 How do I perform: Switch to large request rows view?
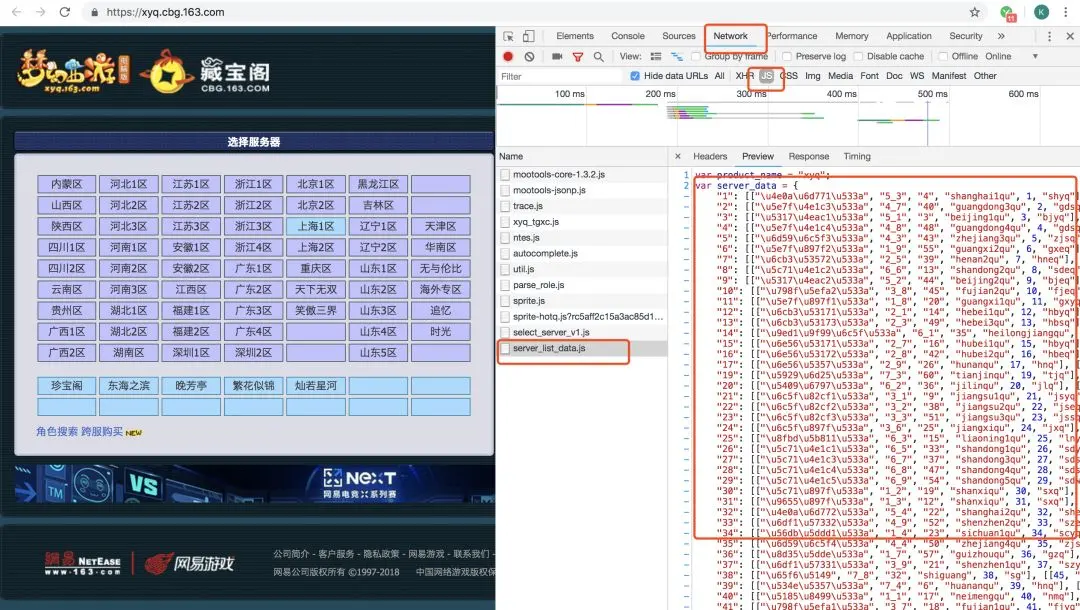coord(656,56)
